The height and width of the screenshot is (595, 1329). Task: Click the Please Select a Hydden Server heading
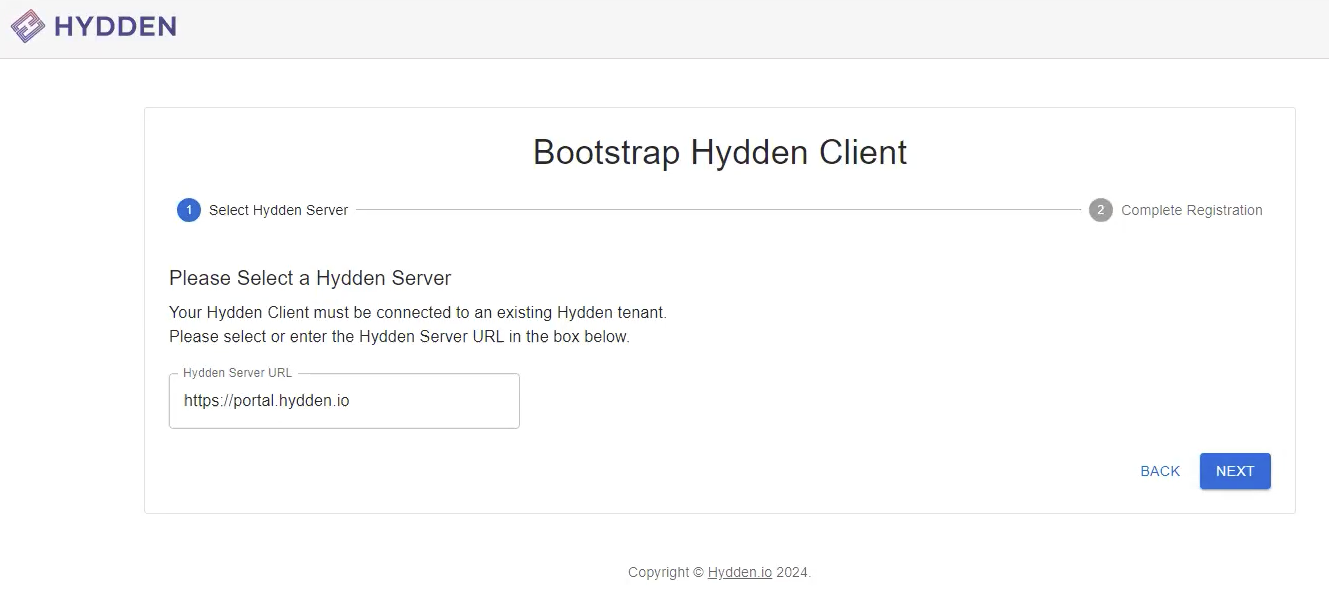(x=309, y=278)
